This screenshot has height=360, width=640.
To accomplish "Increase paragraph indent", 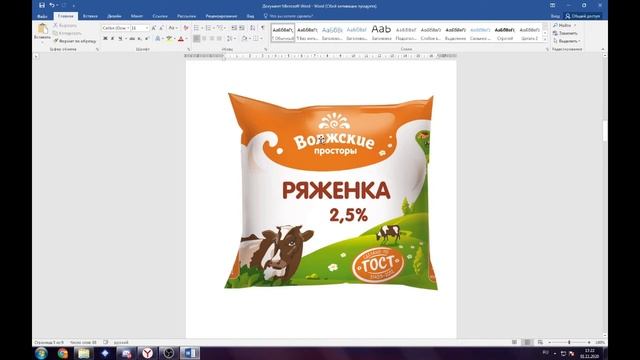I will coord(242,28).
